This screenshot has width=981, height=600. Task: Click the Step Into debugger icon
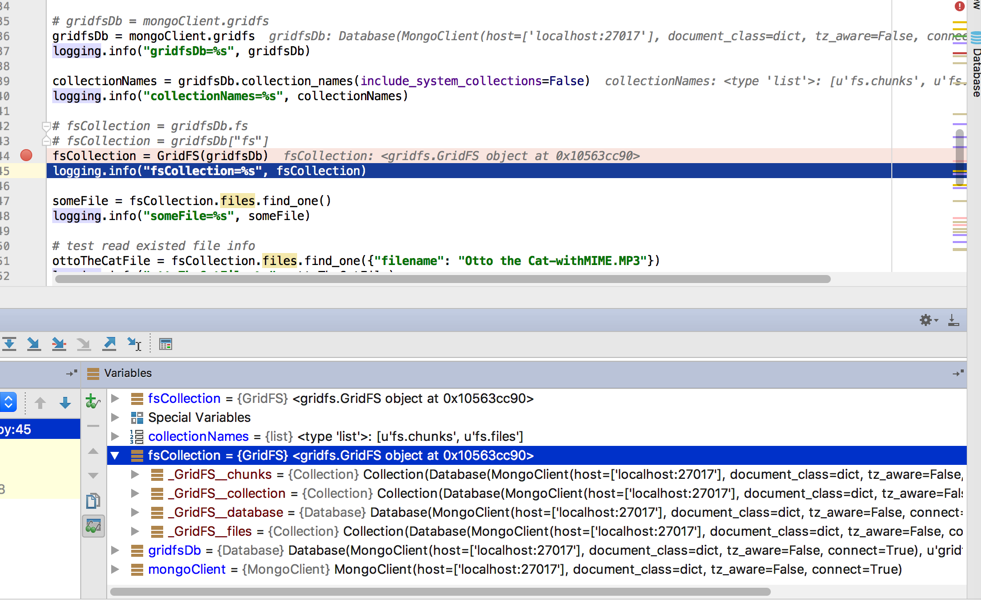34,343
